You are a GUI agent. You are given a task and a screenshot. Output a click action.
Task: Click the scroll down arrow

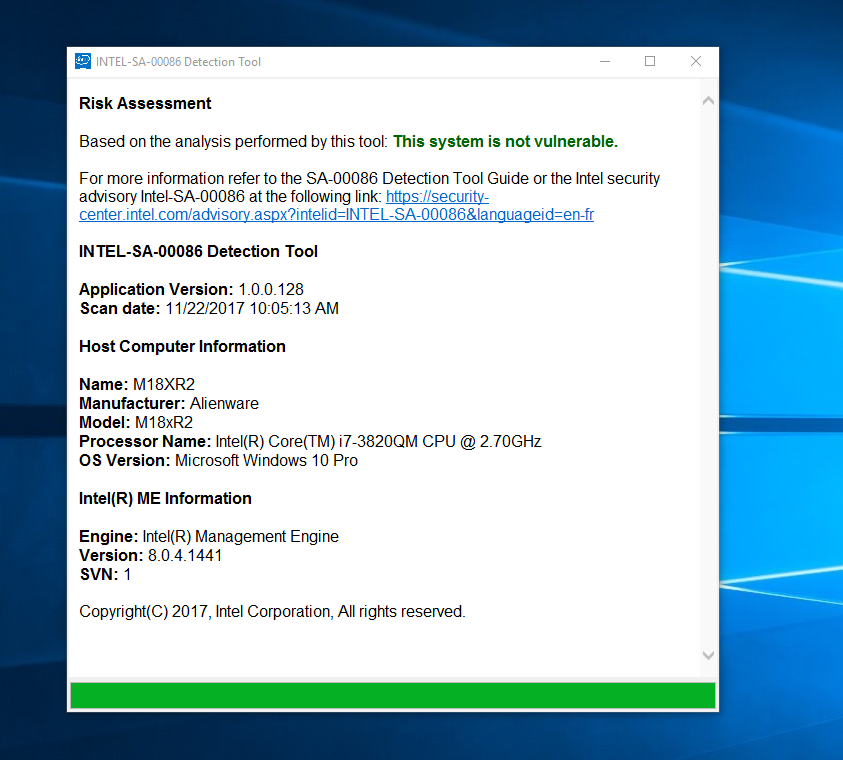pos(708,655)
